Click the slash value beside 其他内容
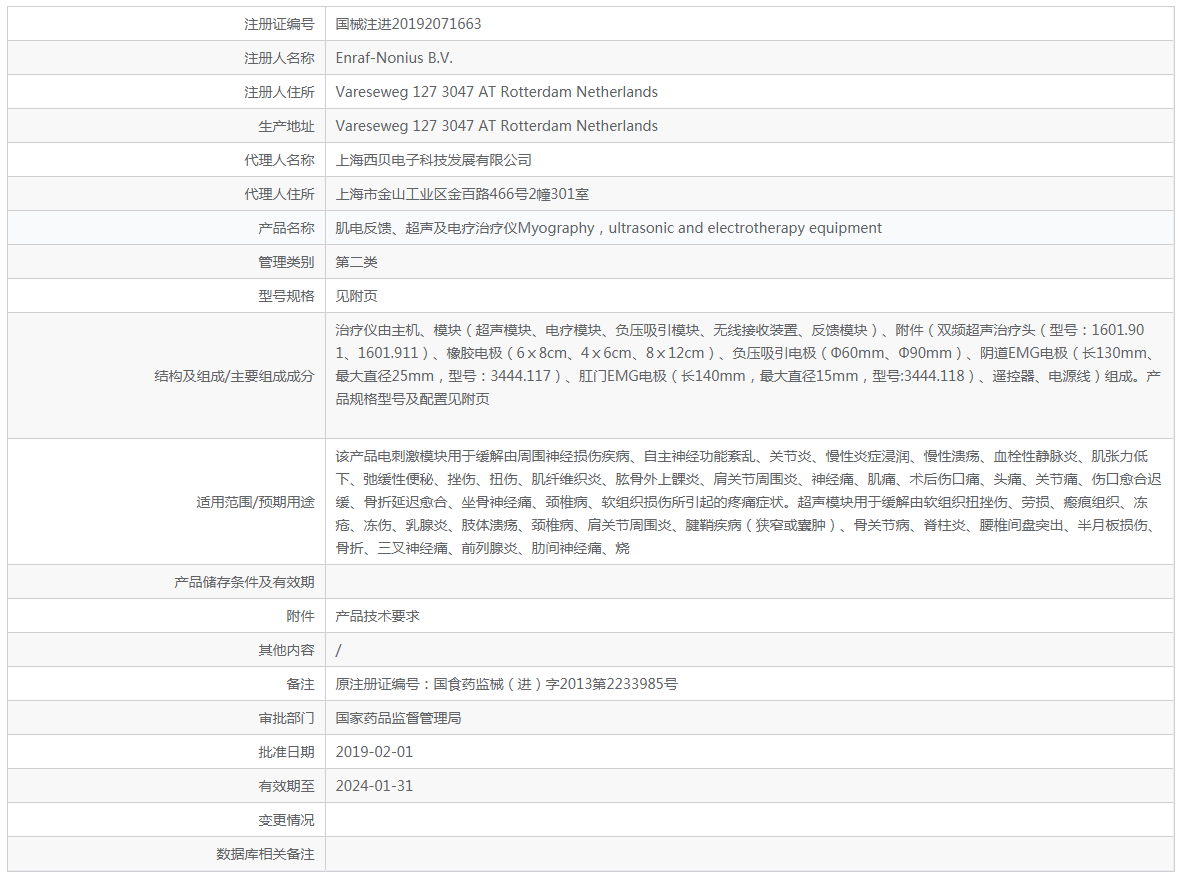This screenshot has width=1183, height=879. click(x=339, y=650)
